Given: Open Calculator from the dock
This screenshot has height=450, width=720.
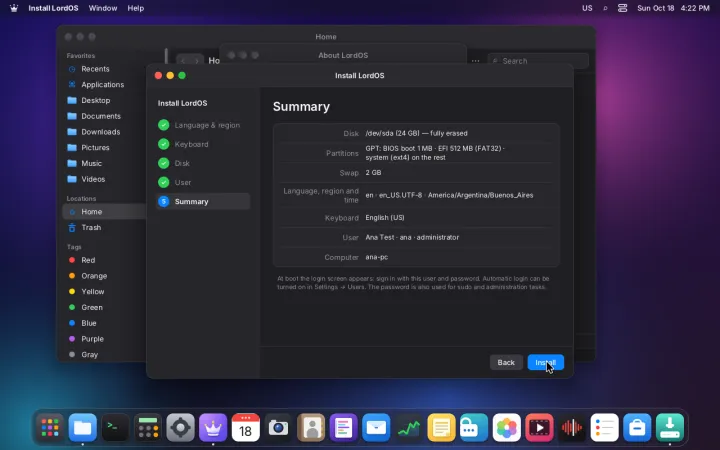Looking at the screenshot, I should [148, 428].
